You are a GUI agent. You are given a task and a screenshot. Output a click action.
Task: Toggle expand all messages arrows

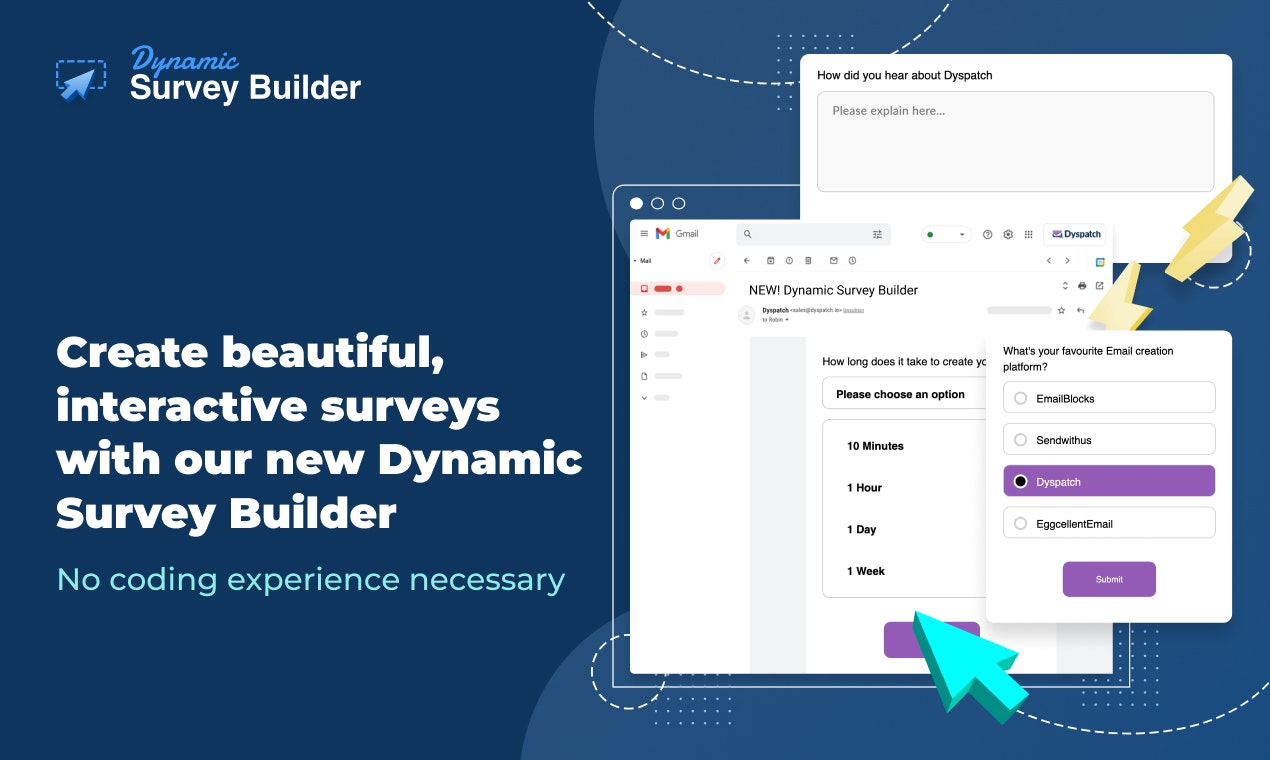(x=1065, y=286)
